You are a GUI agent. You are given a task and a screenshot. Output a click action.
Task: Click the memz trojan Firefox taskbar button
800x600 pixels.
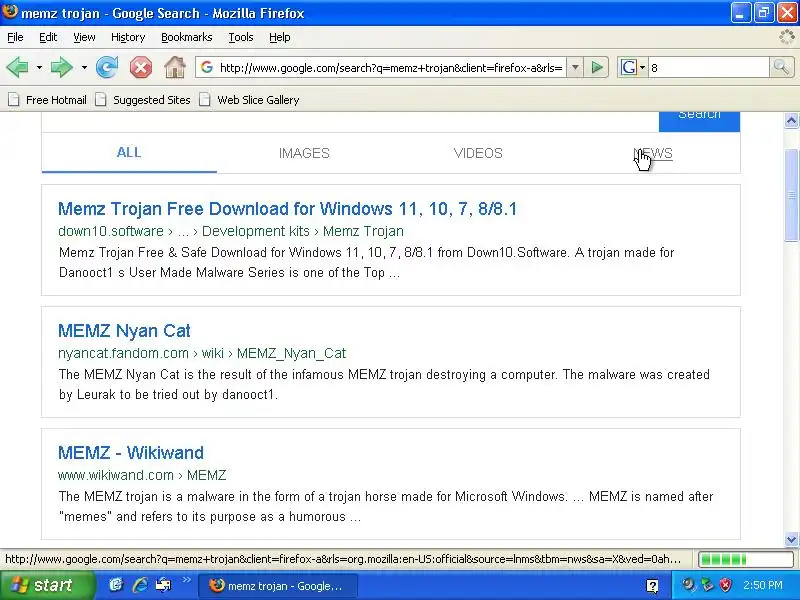pos(277,586)
